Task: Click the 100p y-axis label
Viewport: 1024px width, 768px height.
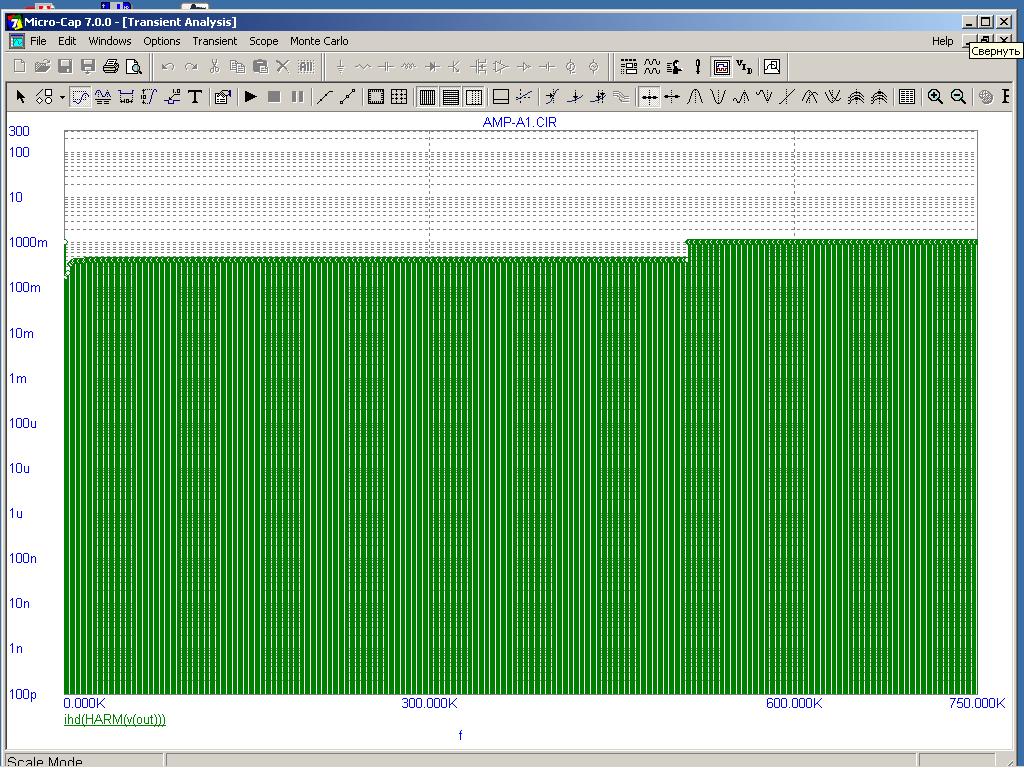Action: [22, 694]
